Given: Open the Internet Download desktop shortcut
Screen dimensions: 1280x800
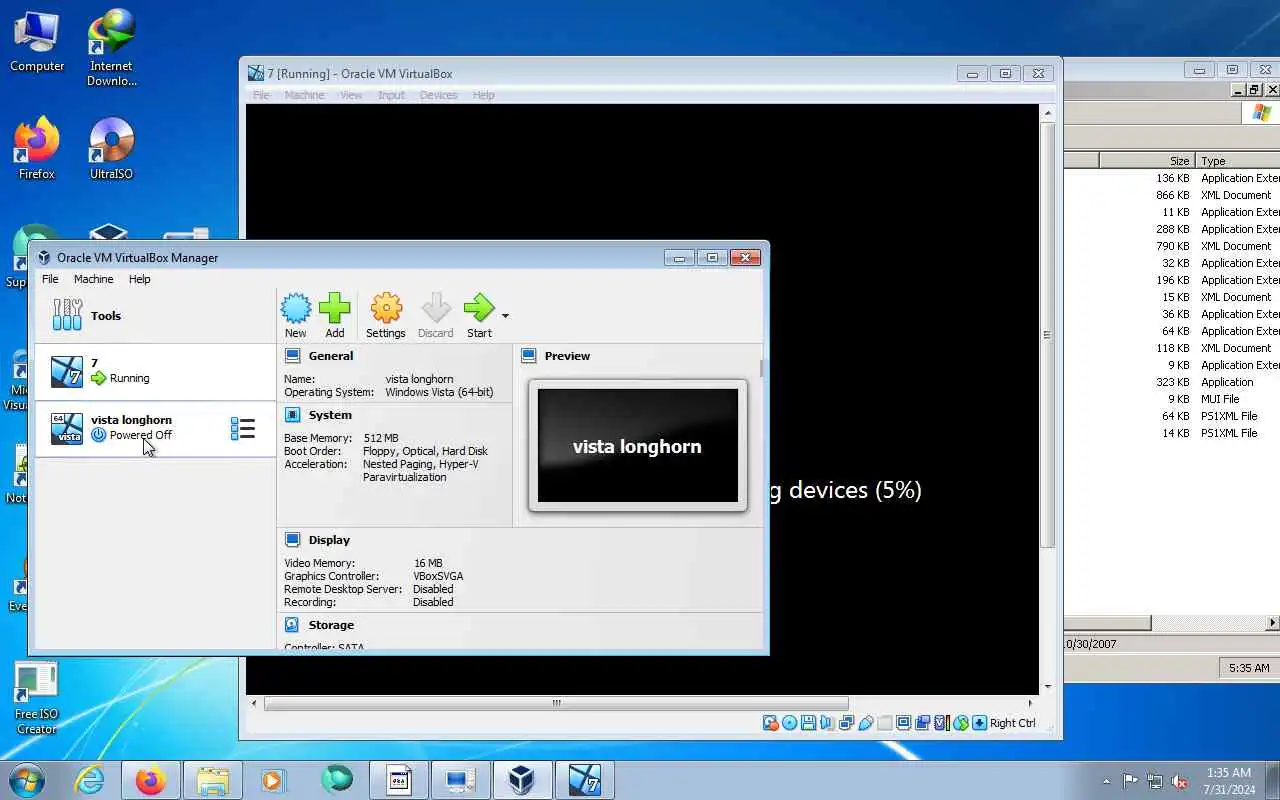Looking at the screenshot, I should point(111,48).
